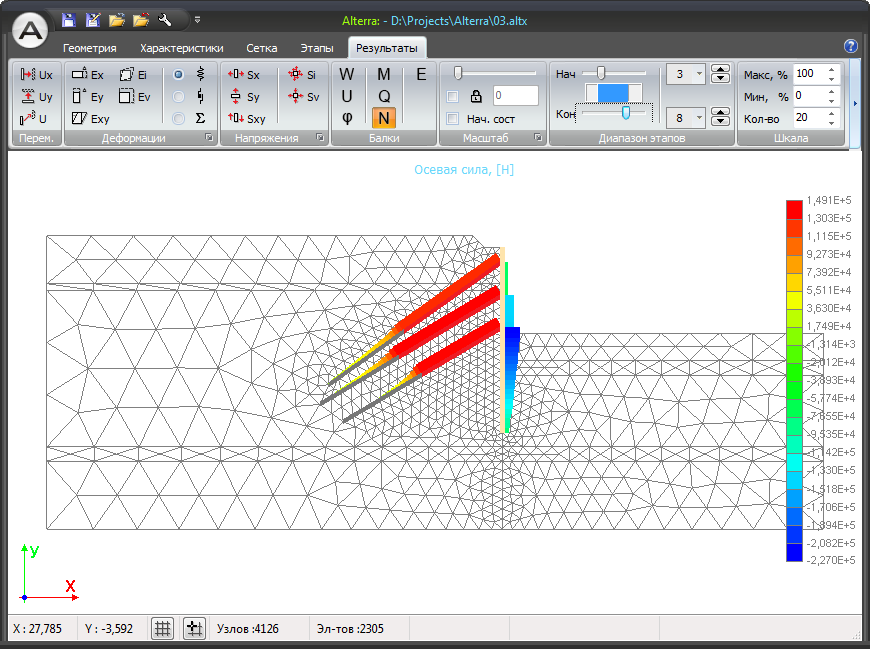Screen dimensions: 870x649
Task: Select the sigma summation radio button
Action: (179, 118)
